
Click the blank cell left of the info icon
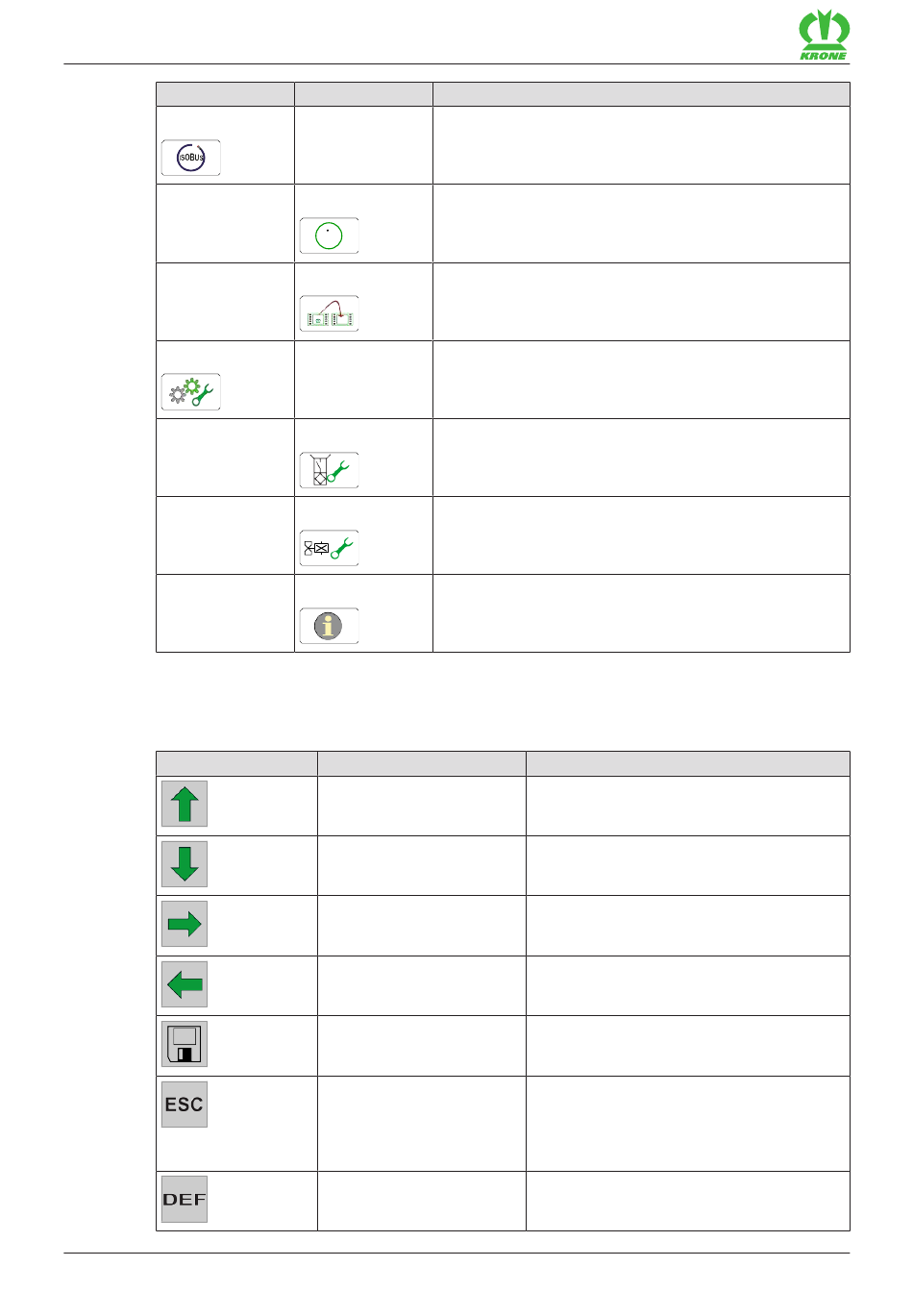point(225,613)
